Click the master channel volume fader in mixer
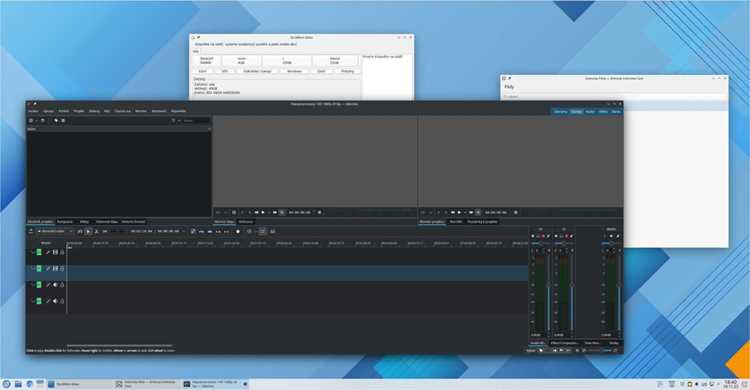This screenshot has height=390, width=750. [618, 292]
